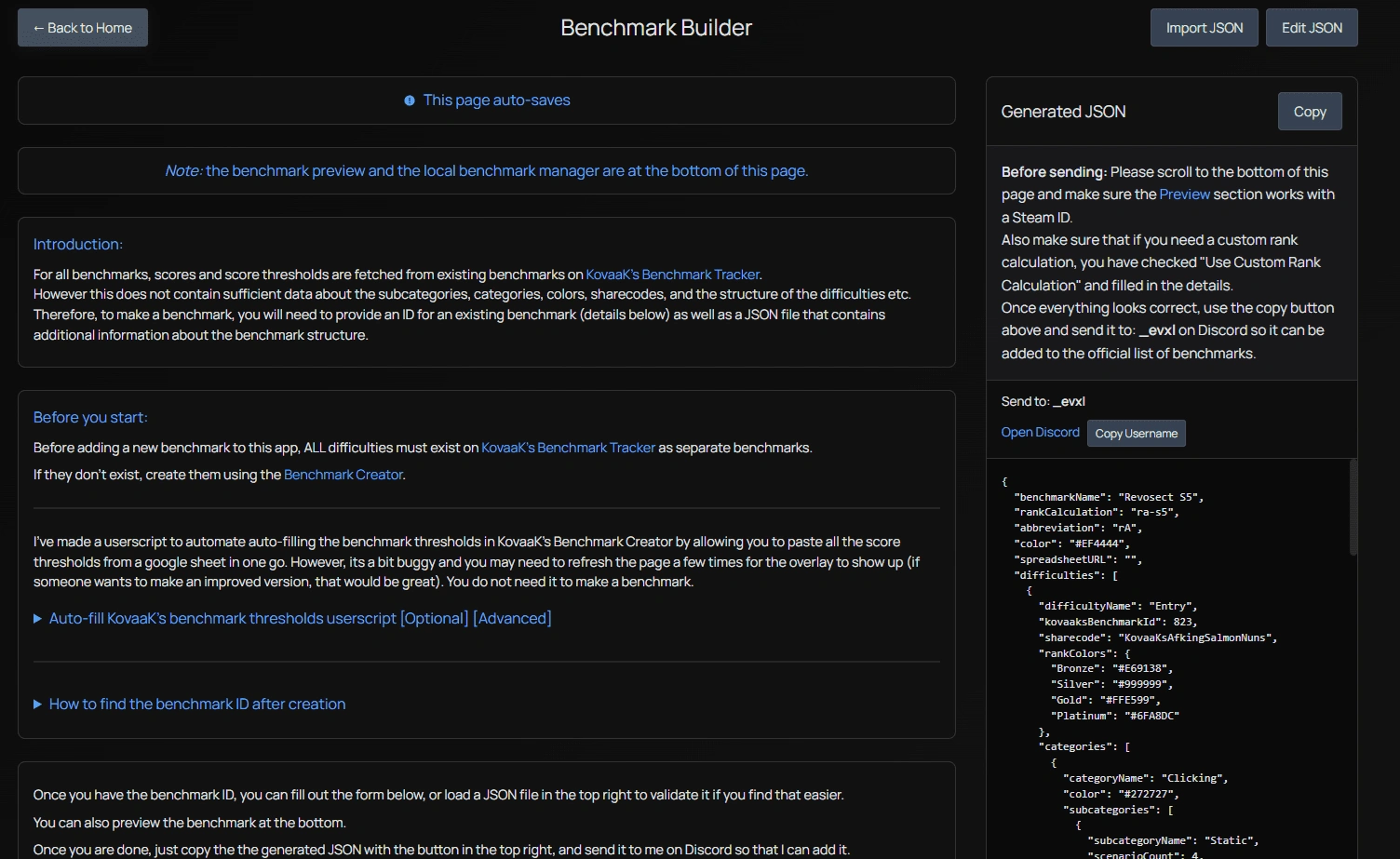1400x859 pixels.
Task: Click the info icon beside "This page auto-saves"
Action: point(410,100)
